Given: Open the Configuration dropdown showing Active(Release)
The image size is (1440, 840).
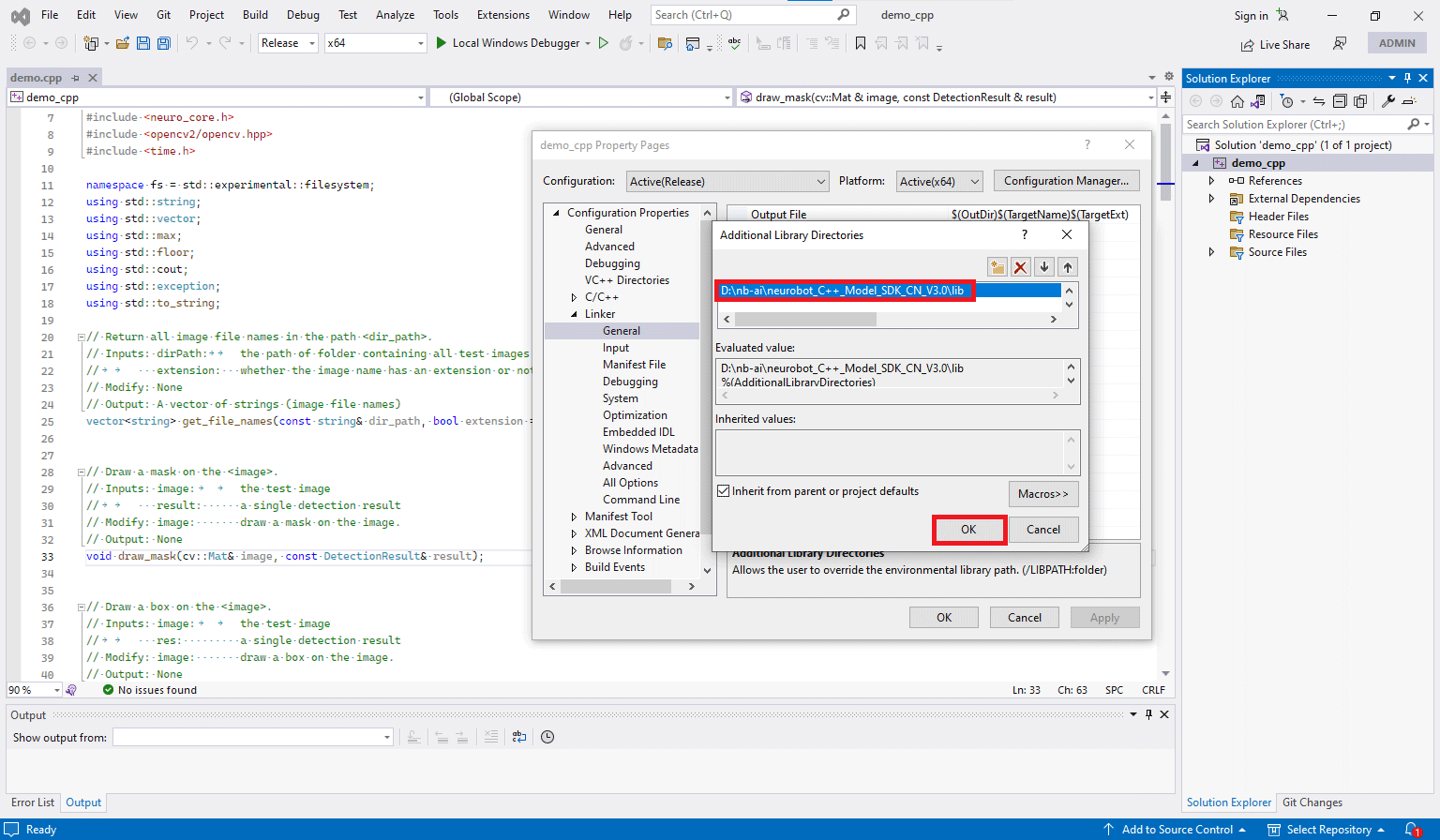Looking at the screenshot, I should pyautogui.click(x=727, y=182).
